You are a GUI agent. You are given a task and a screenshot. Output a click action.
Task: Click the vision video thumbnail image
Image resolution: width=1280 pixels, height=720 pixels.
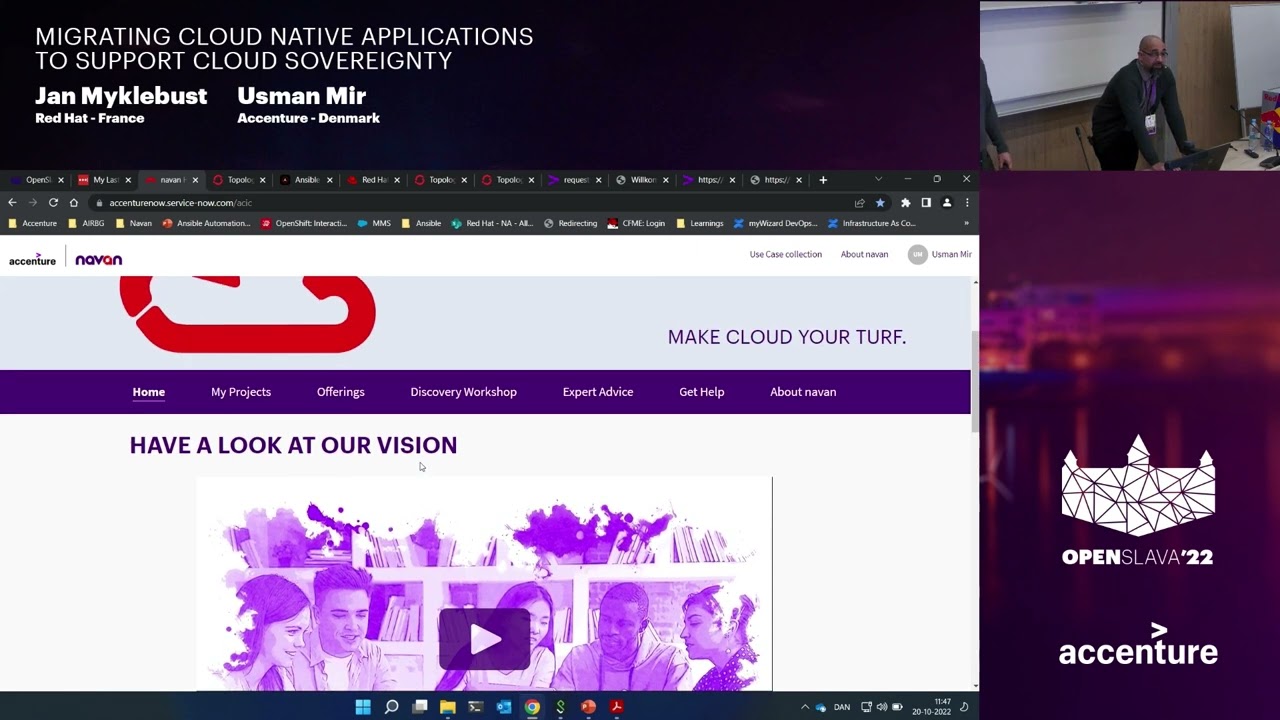[484, 584]
